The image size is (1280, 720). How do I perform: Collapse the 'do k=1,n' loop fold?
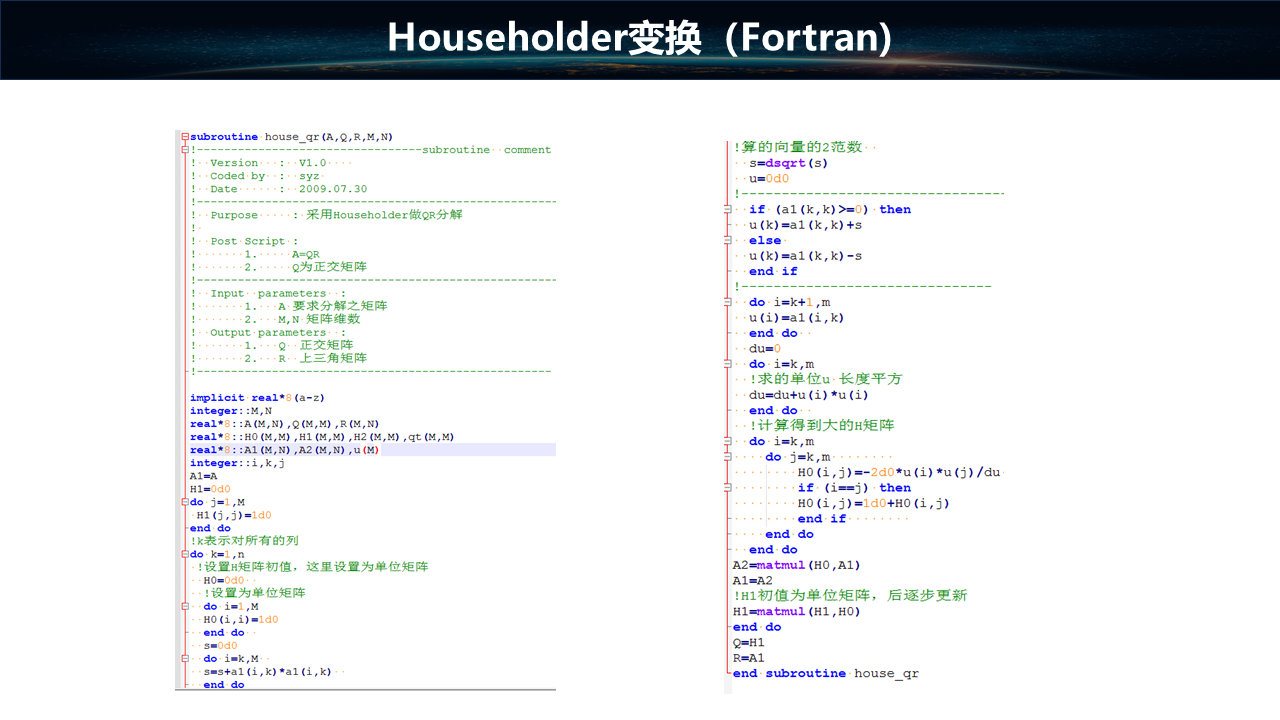(185, 554)
